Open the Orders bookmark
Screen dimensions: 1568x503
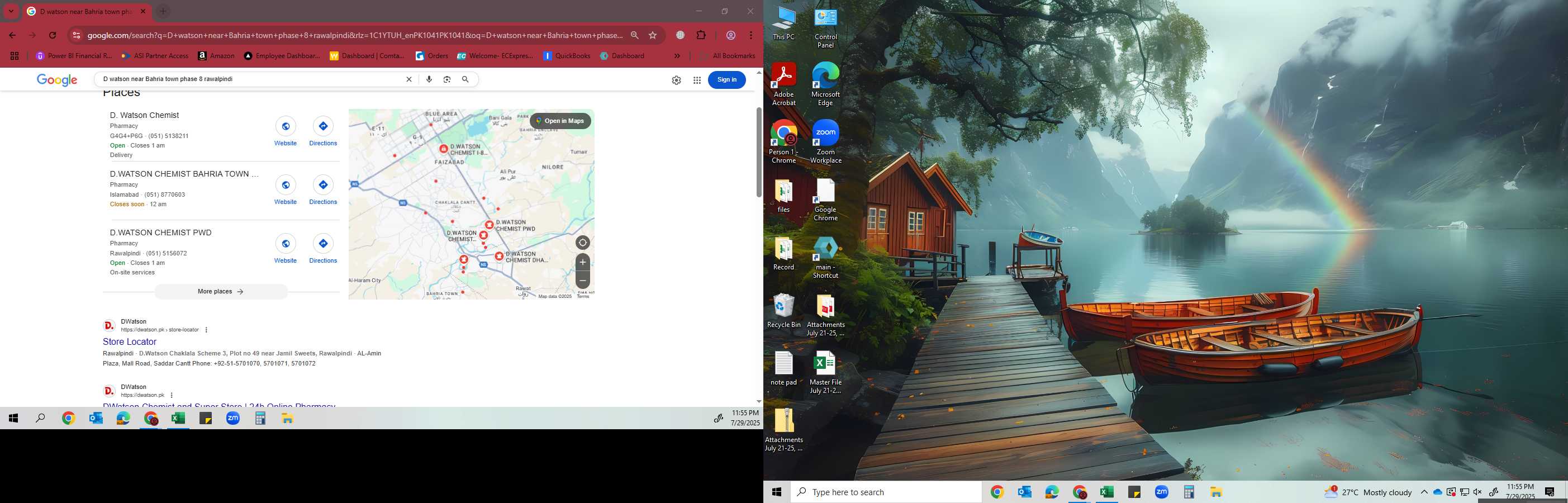click(x=431, y=56)
